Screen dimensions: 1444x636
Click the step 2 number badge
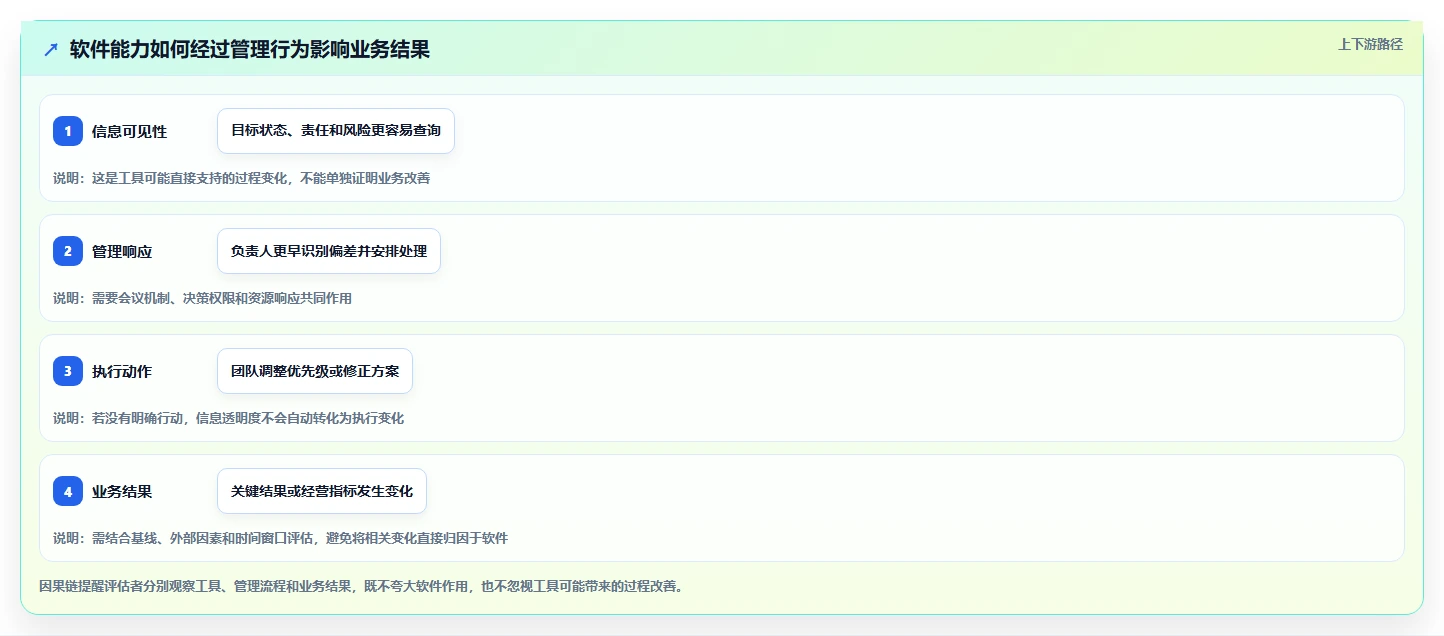(x=68, y=251)
